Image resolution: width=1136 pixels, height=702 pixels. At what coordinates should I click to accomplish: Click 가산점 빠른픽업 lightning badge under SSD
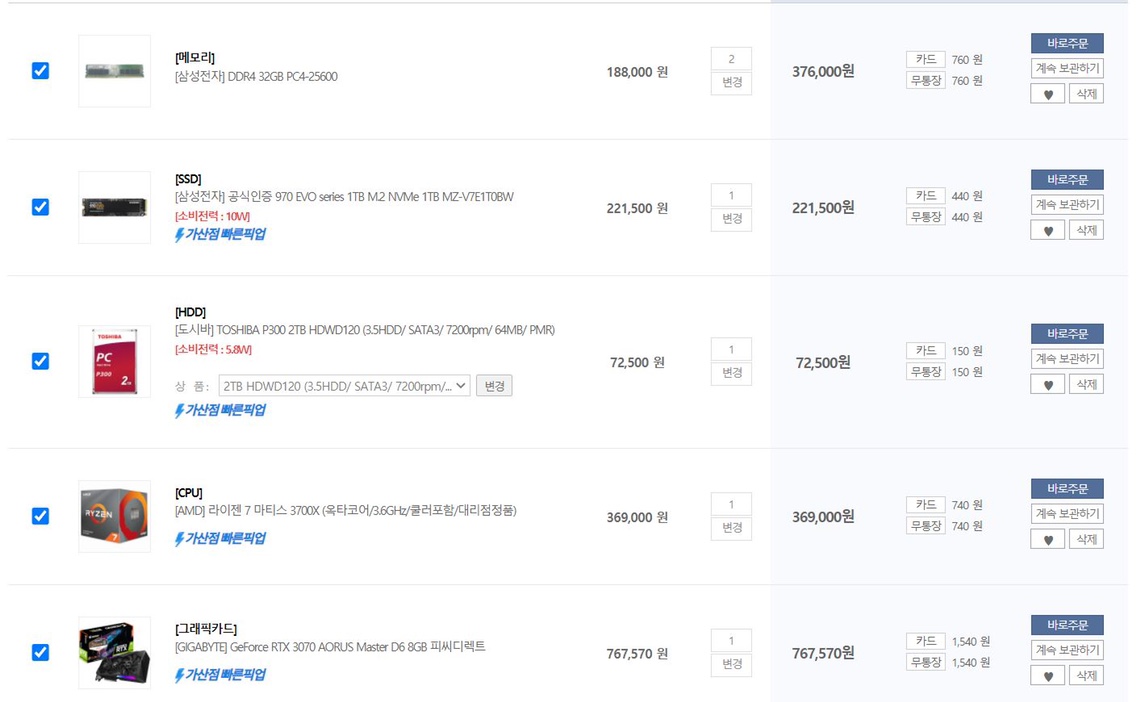[220, 234]
